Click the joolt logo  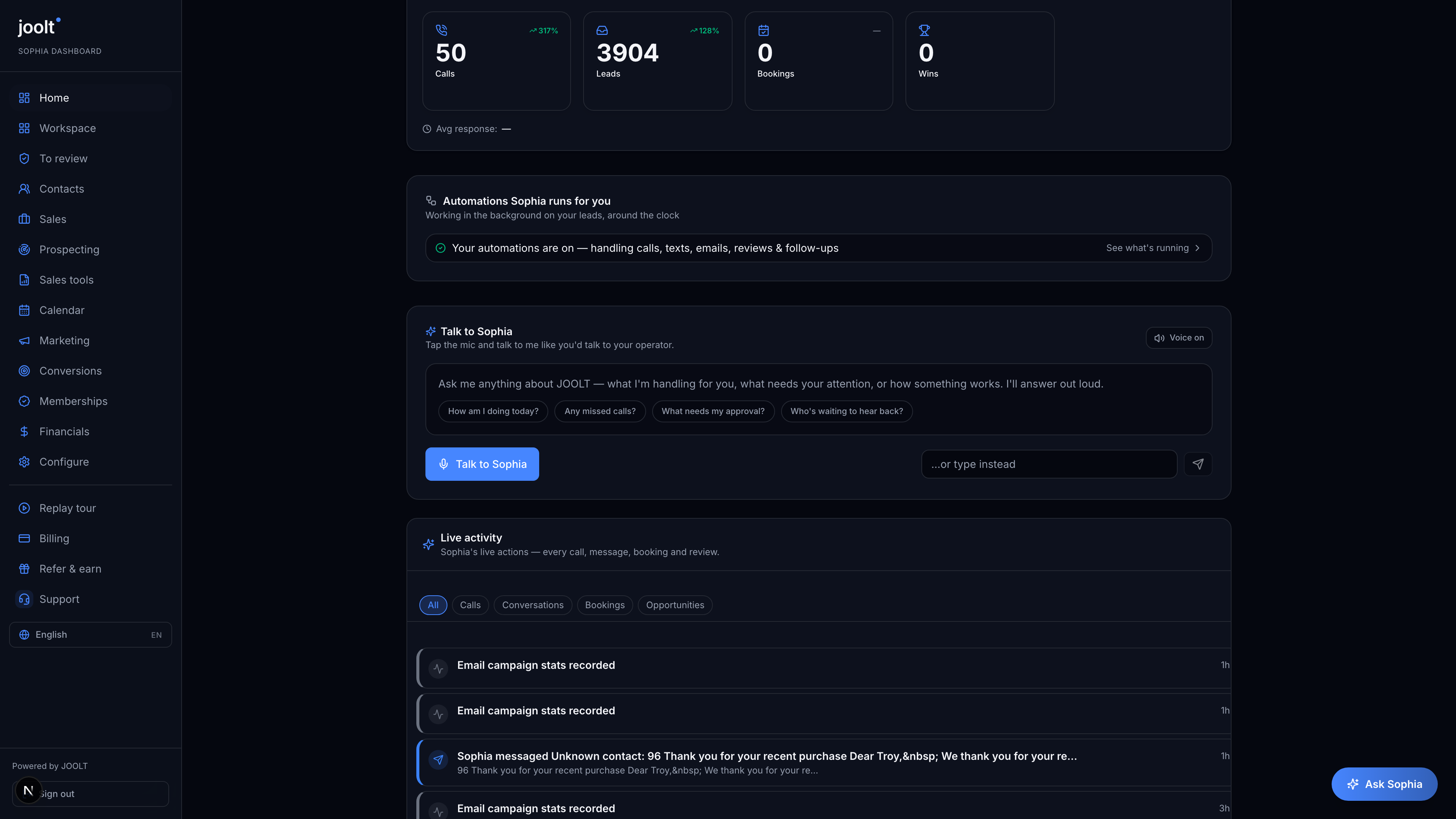pyautogui.click(x=39, y=27)
